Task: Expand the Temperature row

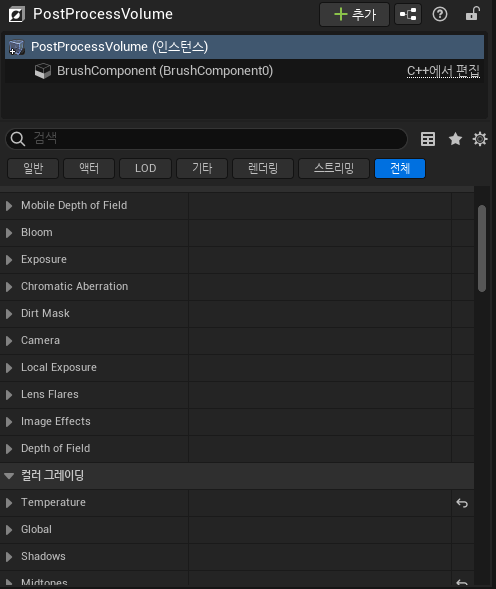Action: (x=9, y=503)
